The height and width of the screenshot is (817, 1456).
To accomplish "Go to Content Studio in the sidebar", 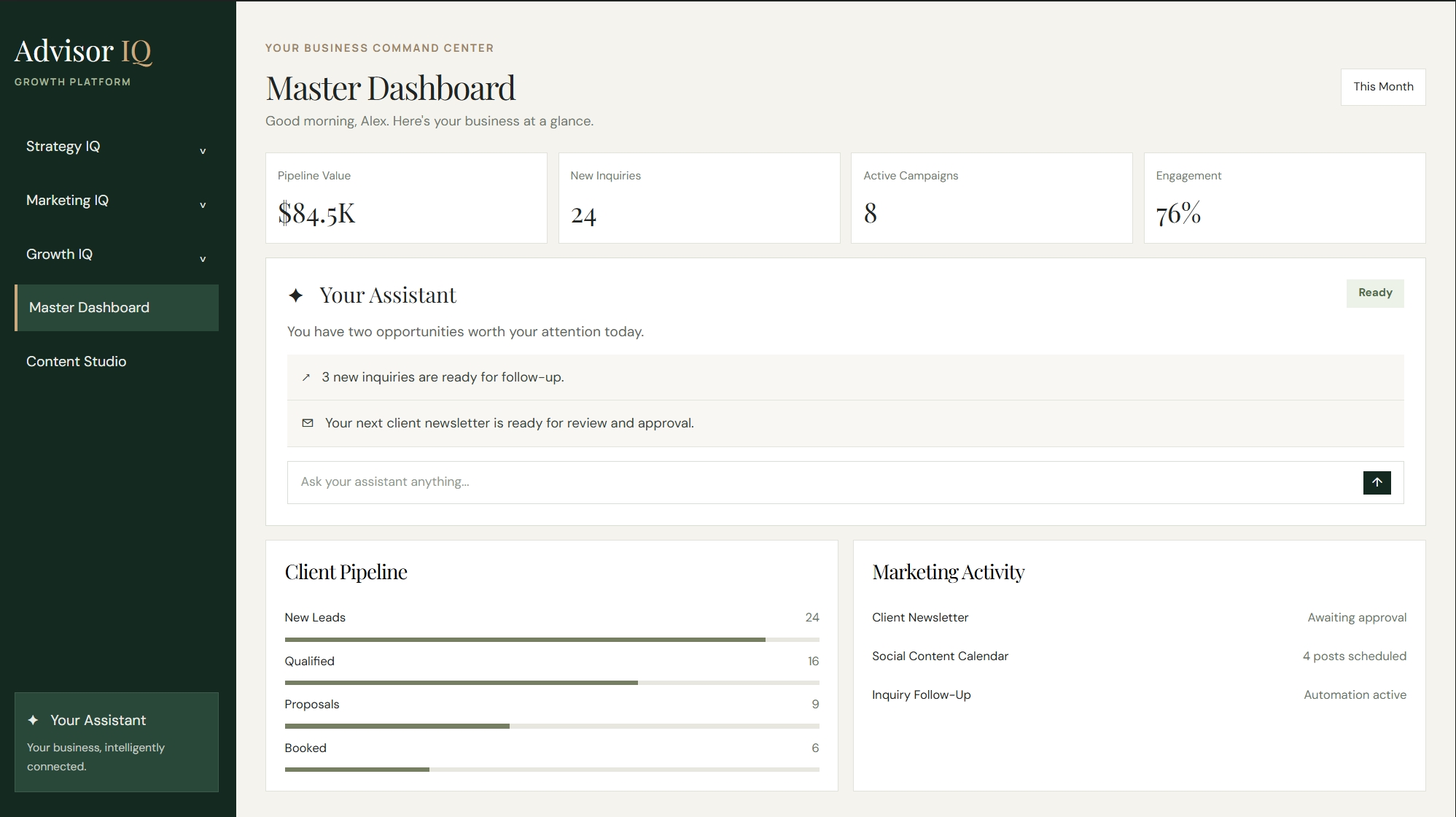I will pos(117,362).
